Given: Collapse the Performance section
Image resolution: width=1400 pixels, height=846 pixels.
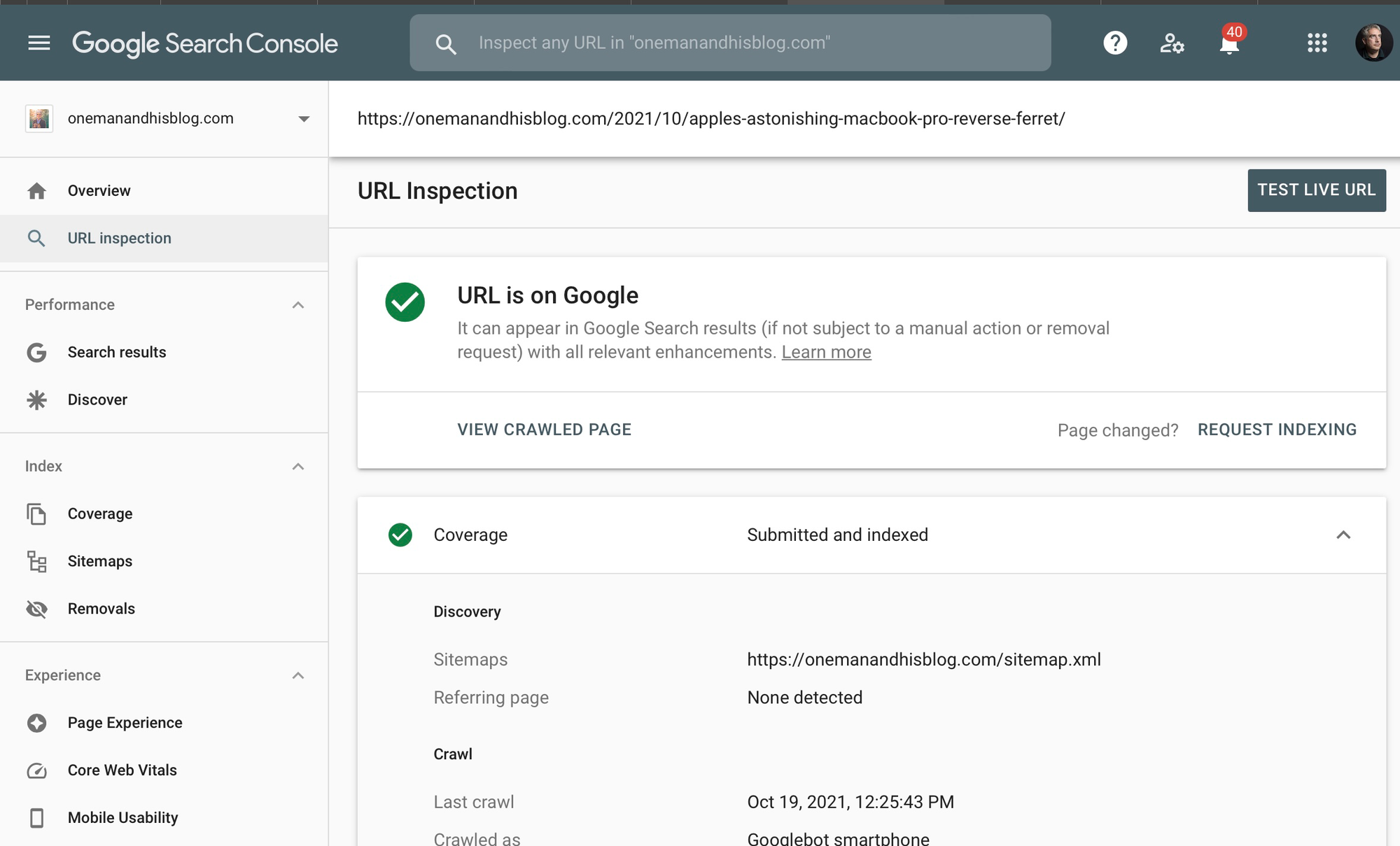Looking at the screenshot, I should [298, 305].
